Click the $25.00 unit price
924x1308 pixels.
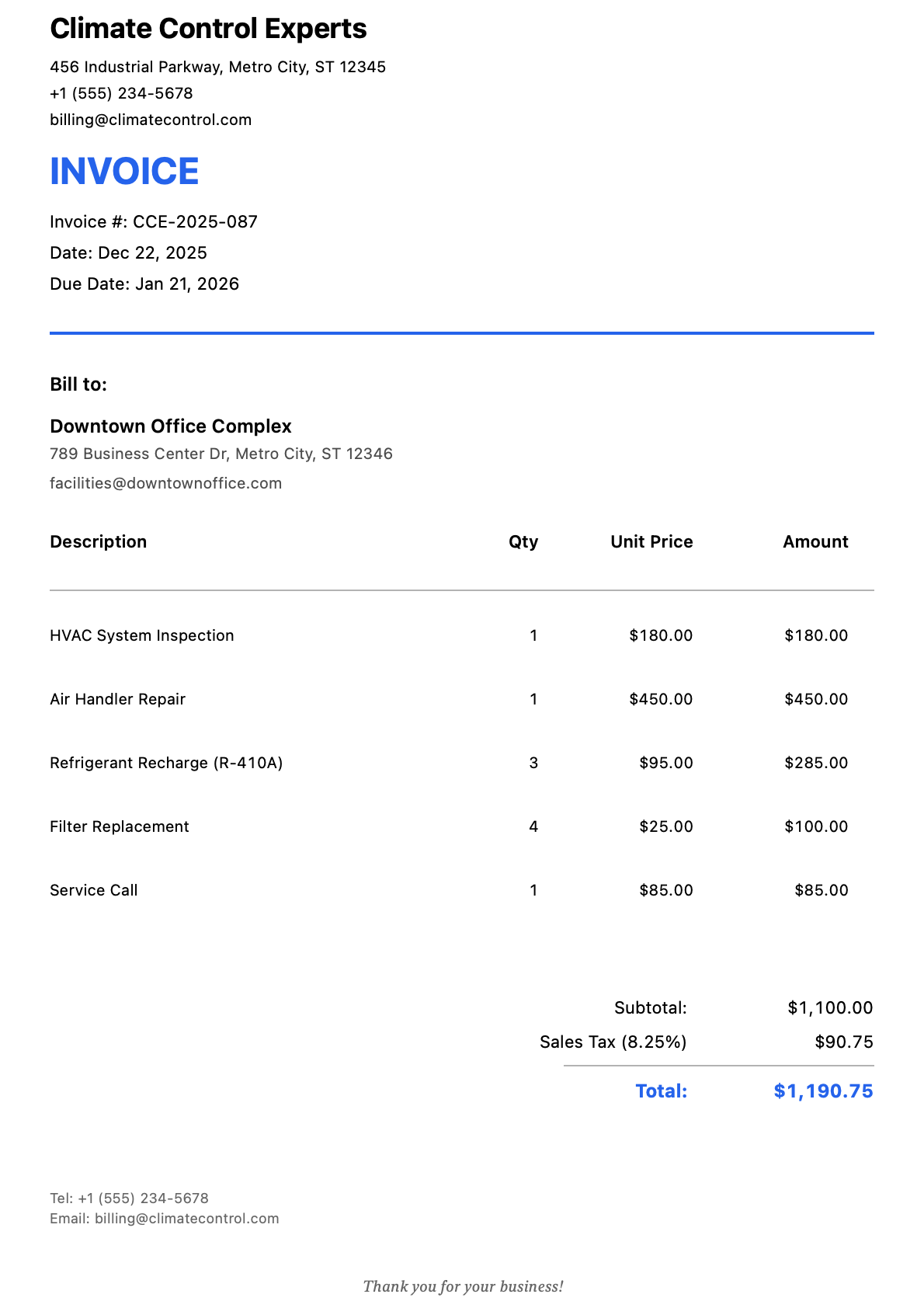point(666,826)
